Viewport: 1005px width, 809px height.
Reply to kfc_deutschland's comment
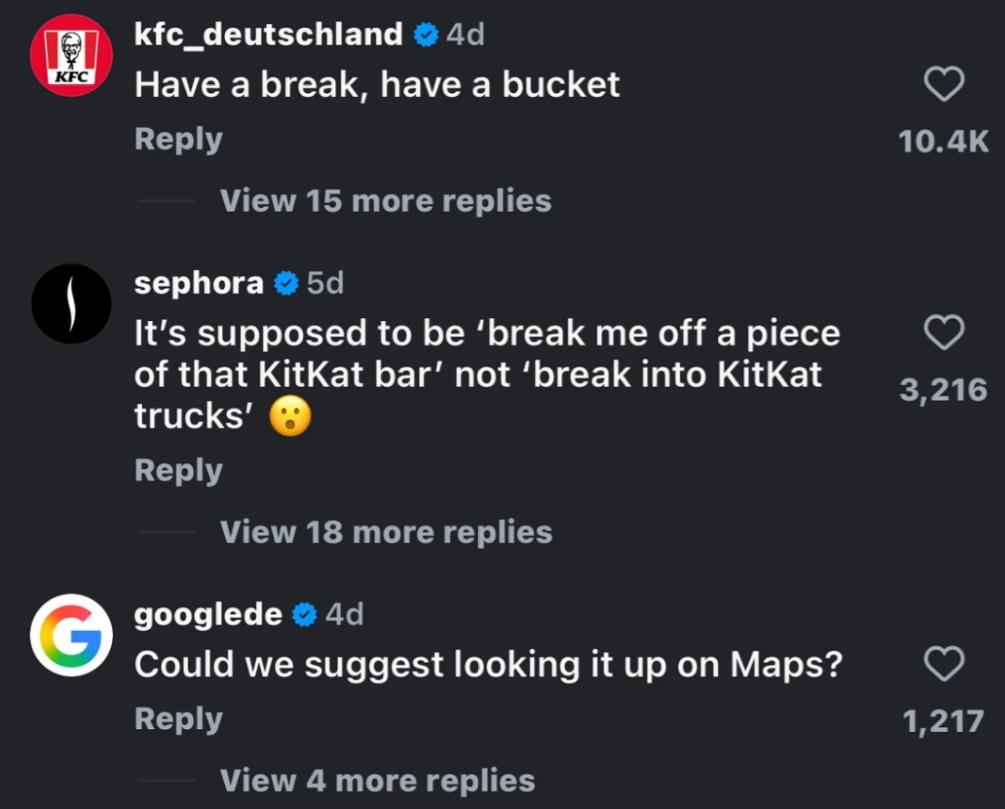tap(178, 139)
